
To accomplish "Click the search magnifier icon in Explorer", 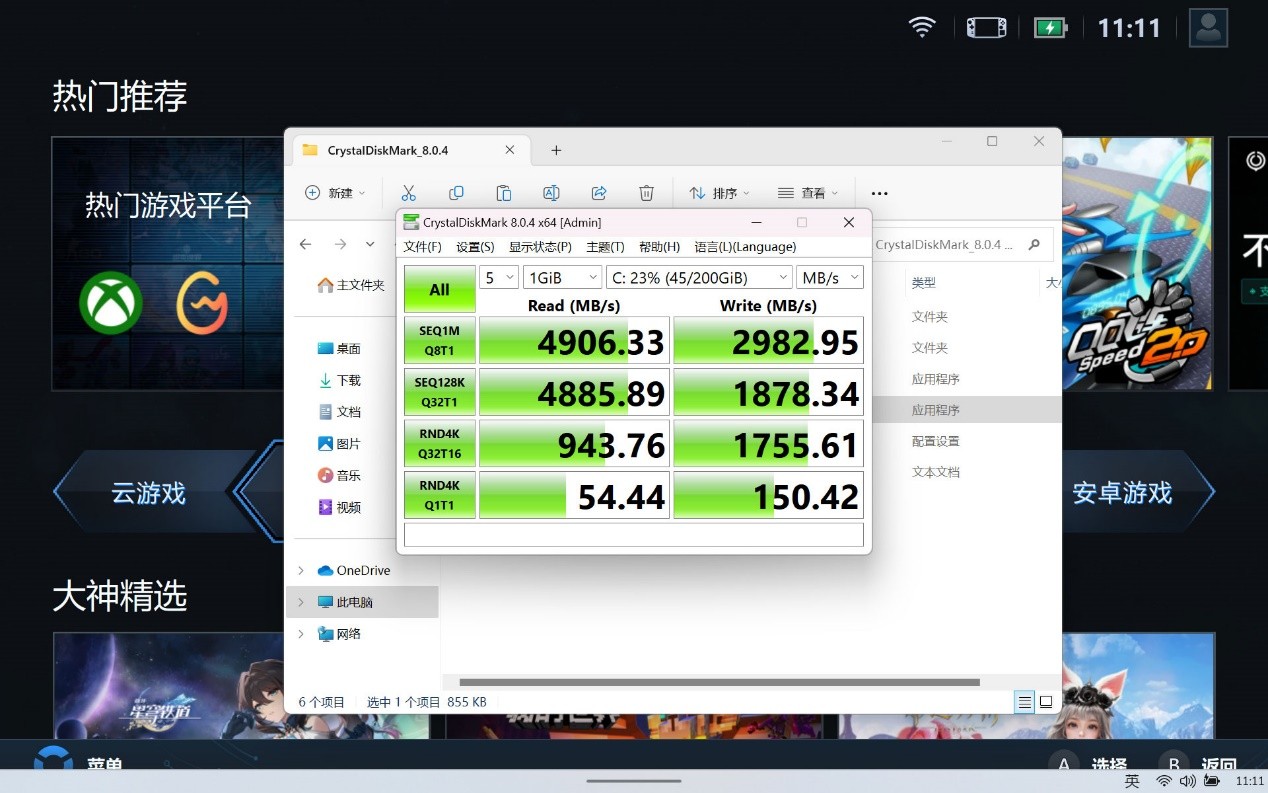I will 1034,244.
